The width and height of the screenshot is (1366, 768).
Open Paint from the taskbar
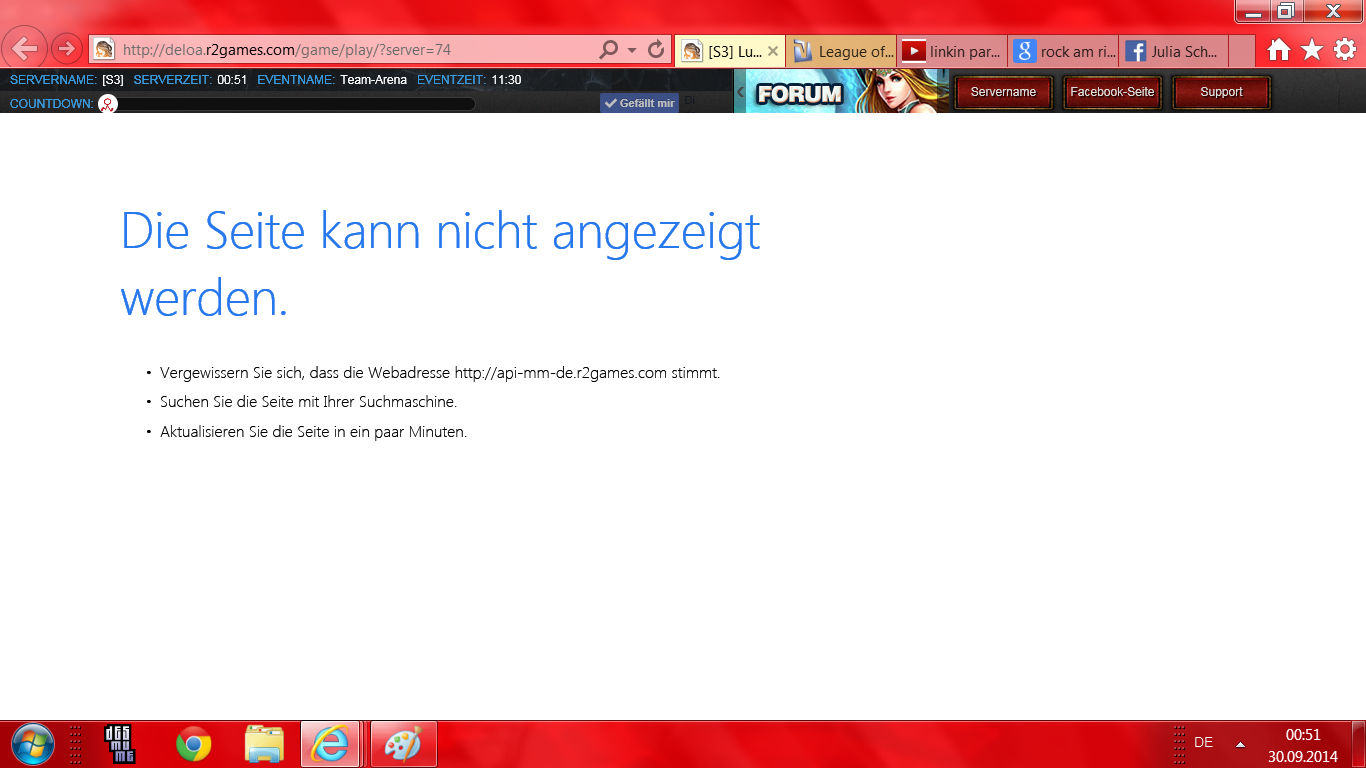(404, 744)
